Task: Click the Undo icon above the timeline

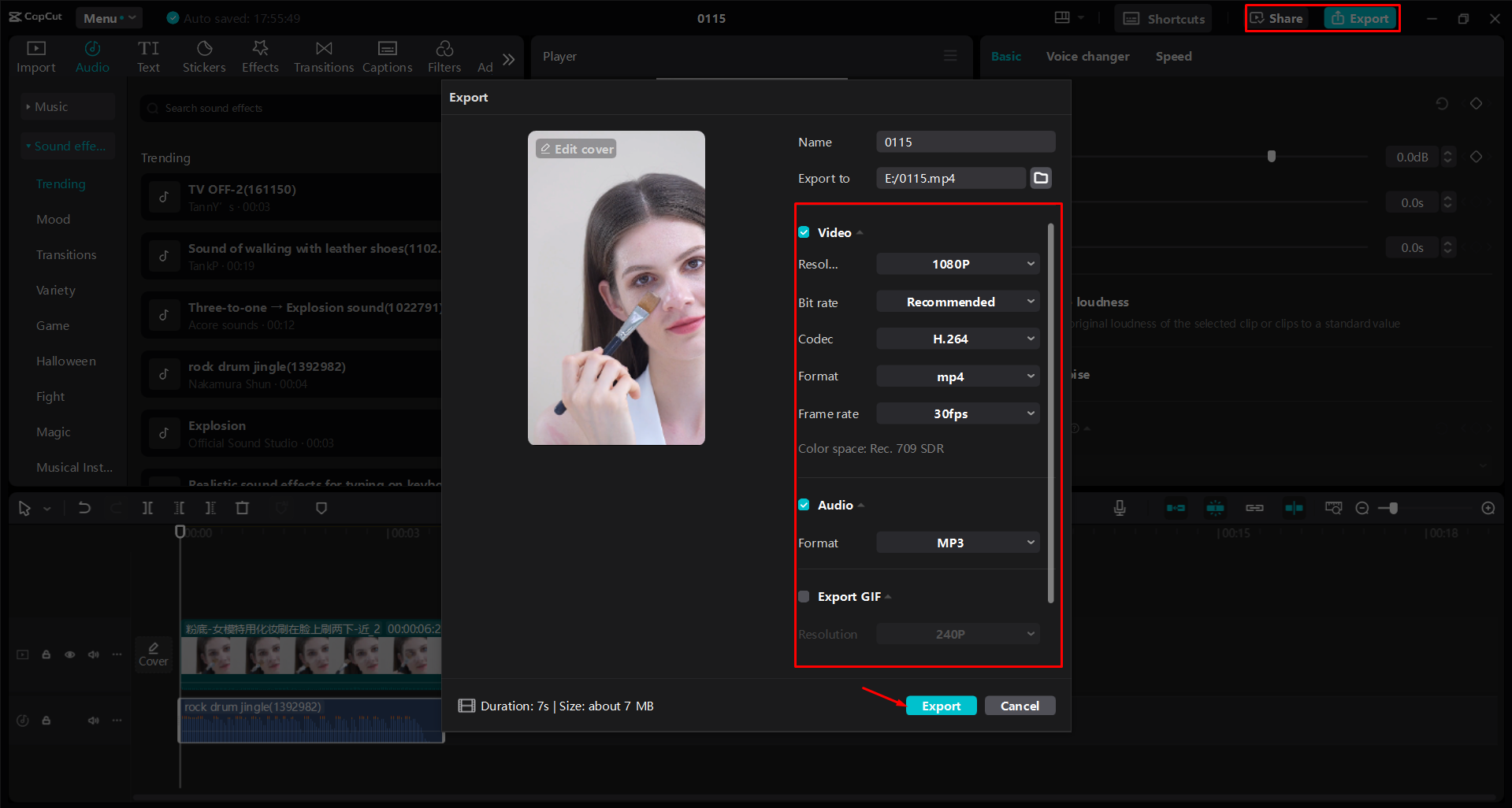Action: [x=84, y=508]
